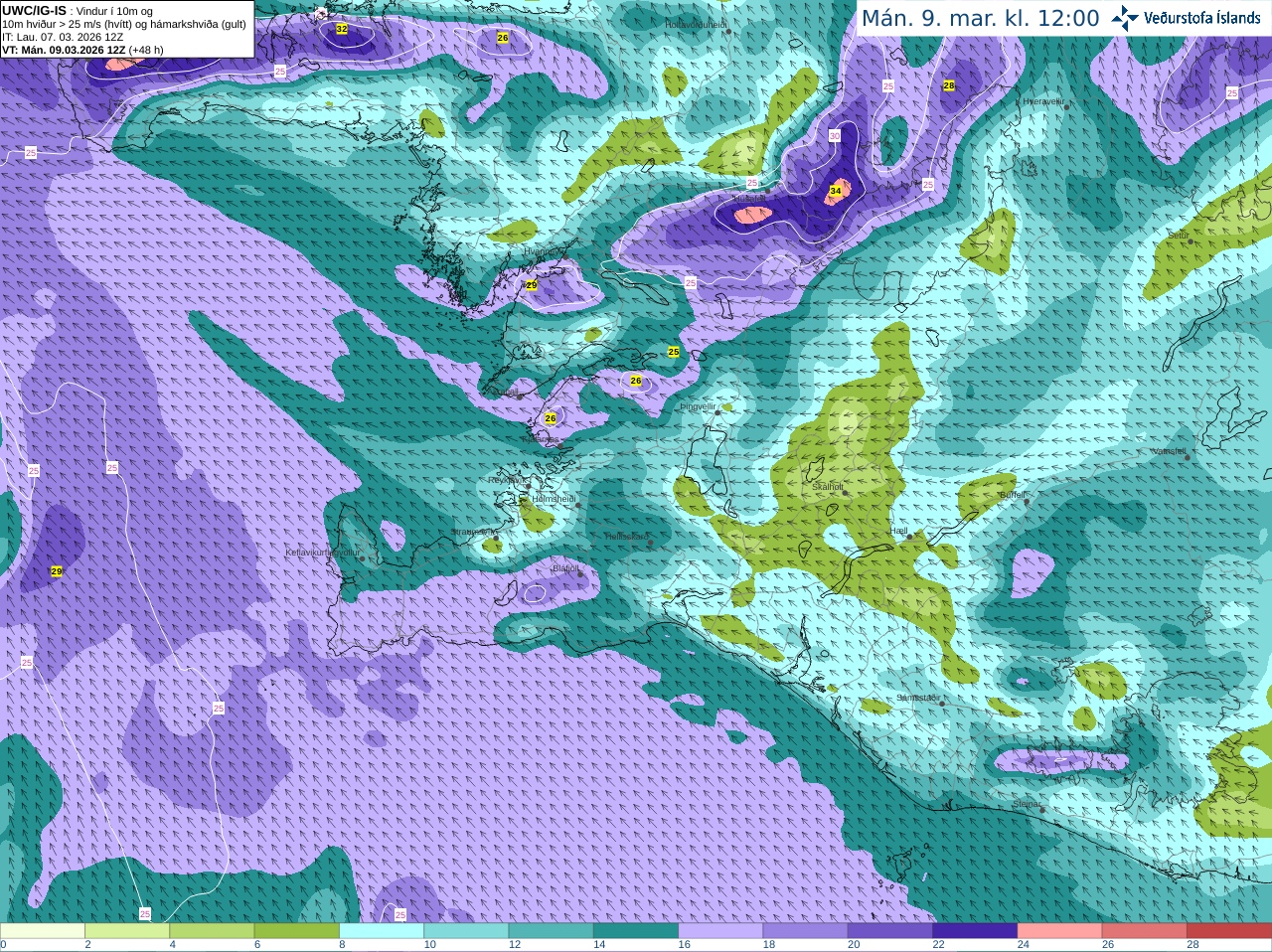
Task: Click the 8–10 m/s cyan legend swatch
Action: tap(382, 931)
